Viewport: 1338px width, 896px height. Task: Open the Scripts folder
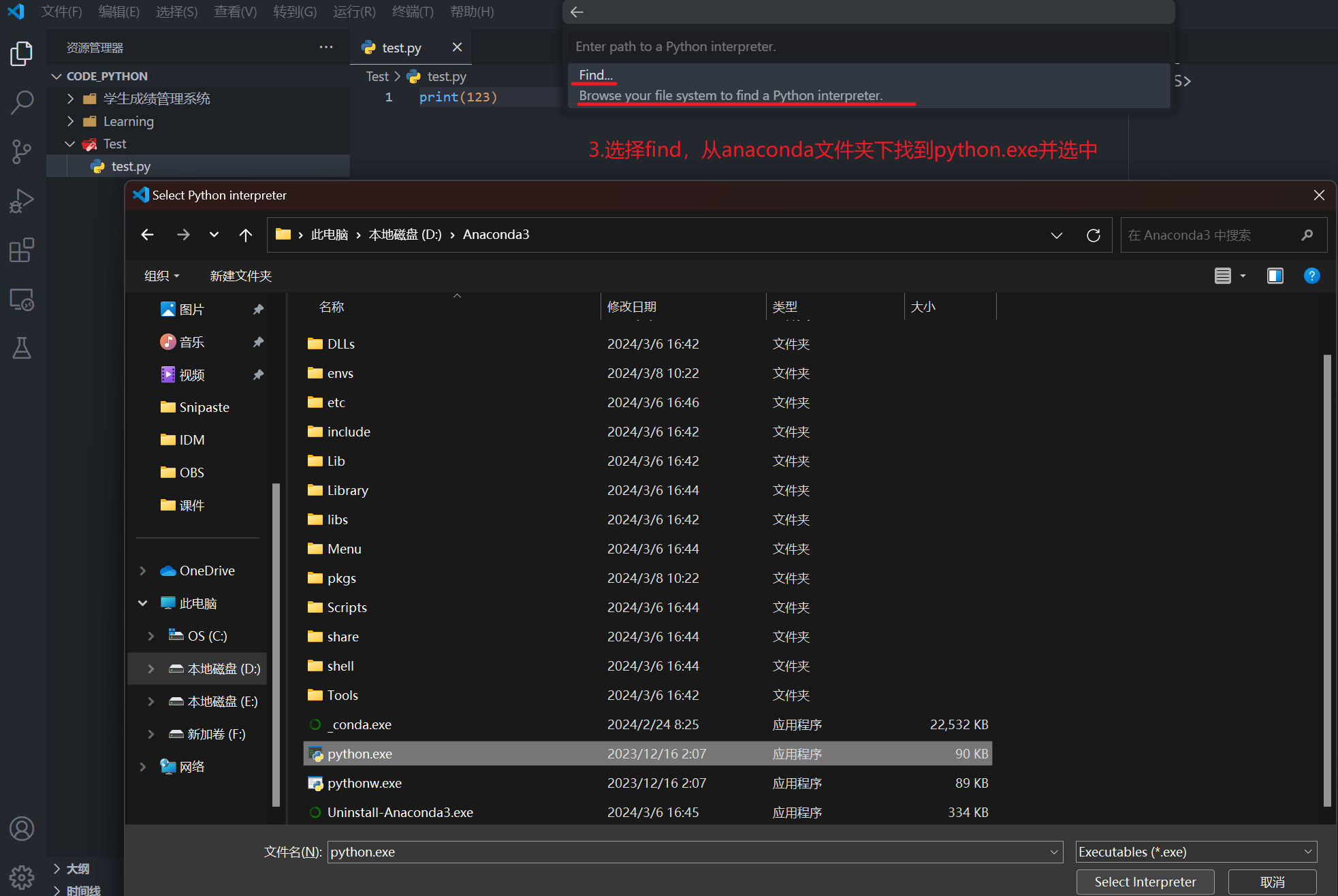pyautogui.click(x=648, y=607)
